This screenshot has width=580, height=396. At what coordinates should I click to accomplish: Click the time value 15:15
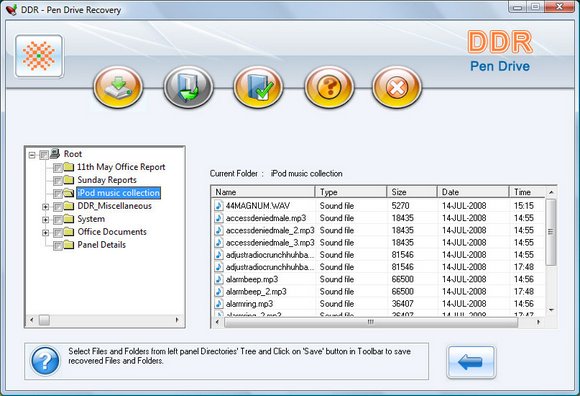[524, 206]
